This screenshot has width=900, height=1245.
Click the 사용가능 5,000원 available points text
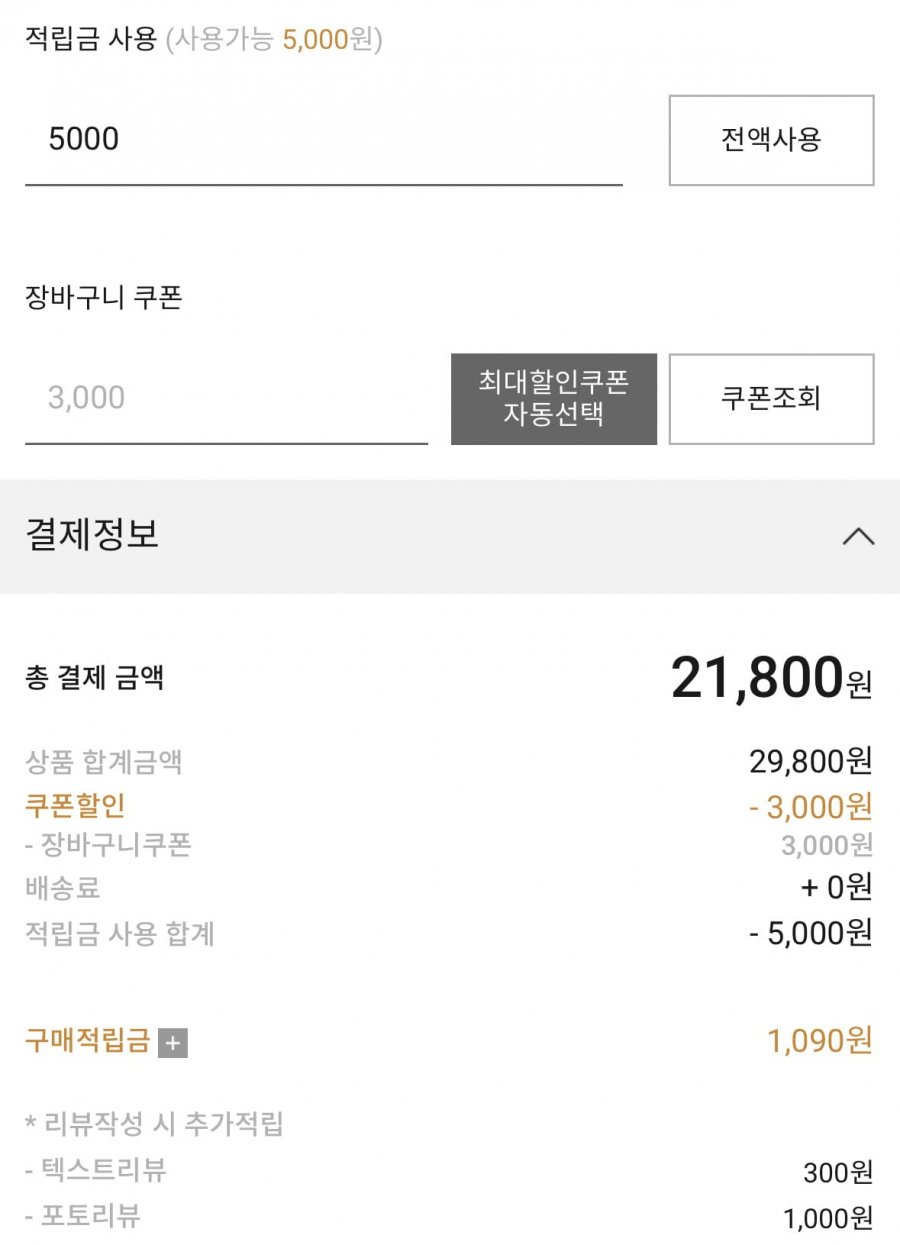coord(274,40)
